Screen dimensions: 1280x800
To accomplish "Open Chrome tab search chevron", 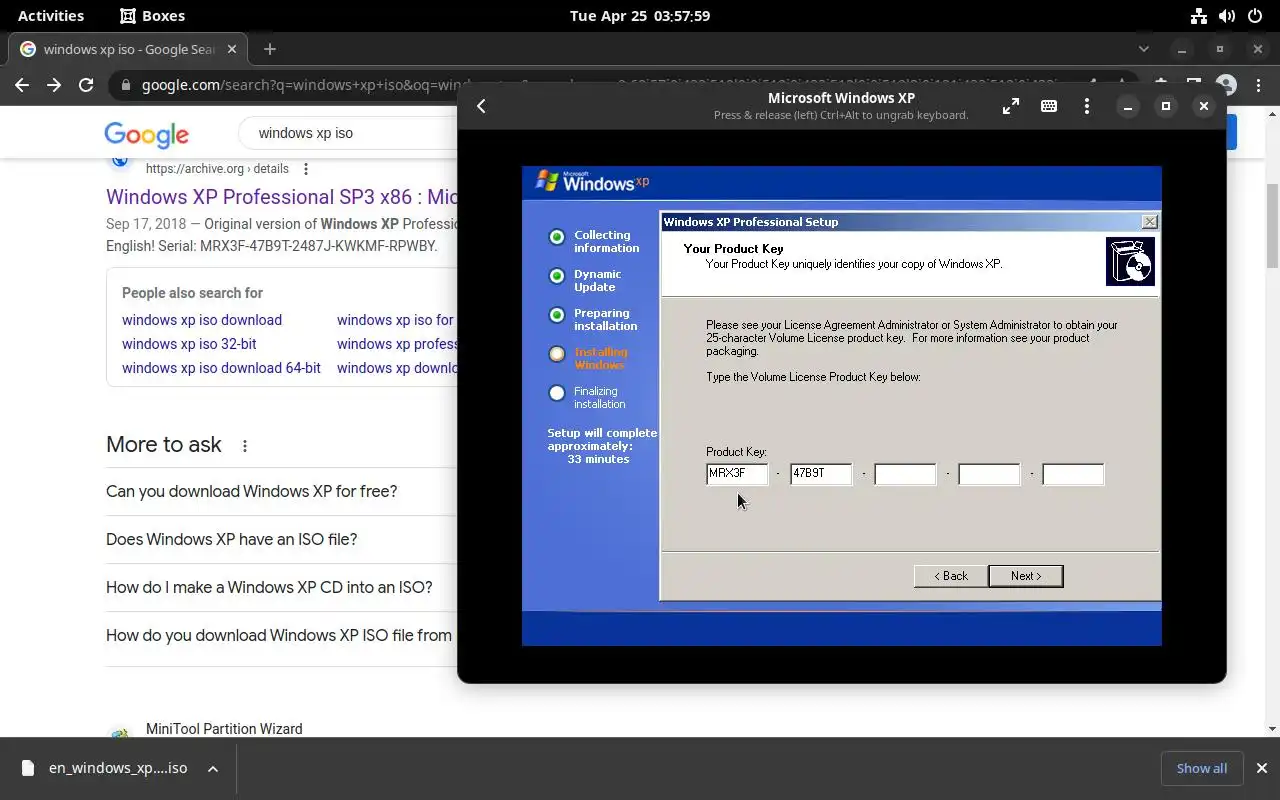I will pos(1144,49).
